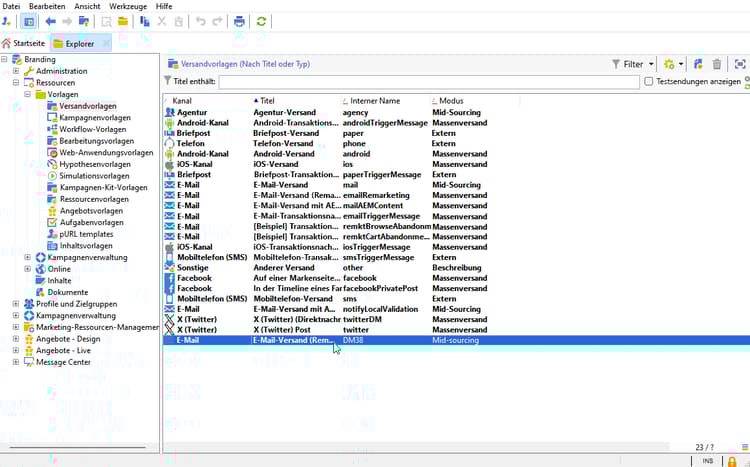This screenshot has height=467, width=750.
Task: Expand the Message Center node
Action: point(16,362)
